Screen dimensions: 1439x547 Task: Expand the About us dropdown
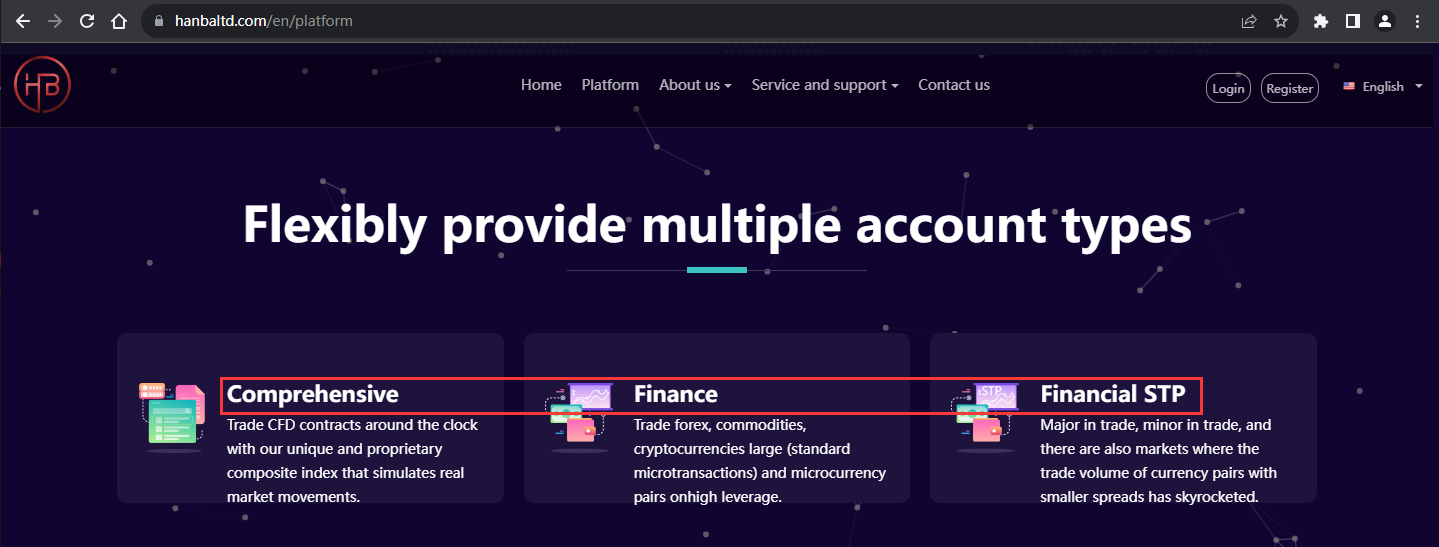(x=695, y=85)
